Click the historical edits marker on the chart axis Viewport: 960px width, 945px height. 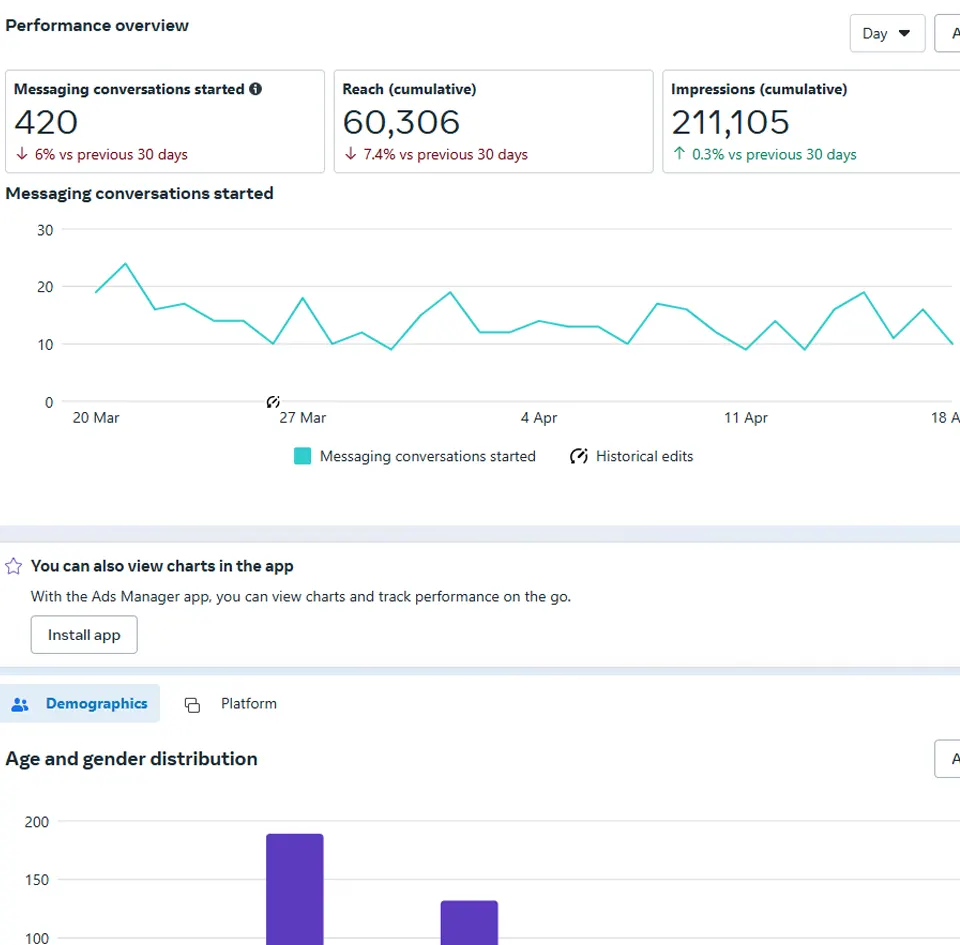coord(273,402)
